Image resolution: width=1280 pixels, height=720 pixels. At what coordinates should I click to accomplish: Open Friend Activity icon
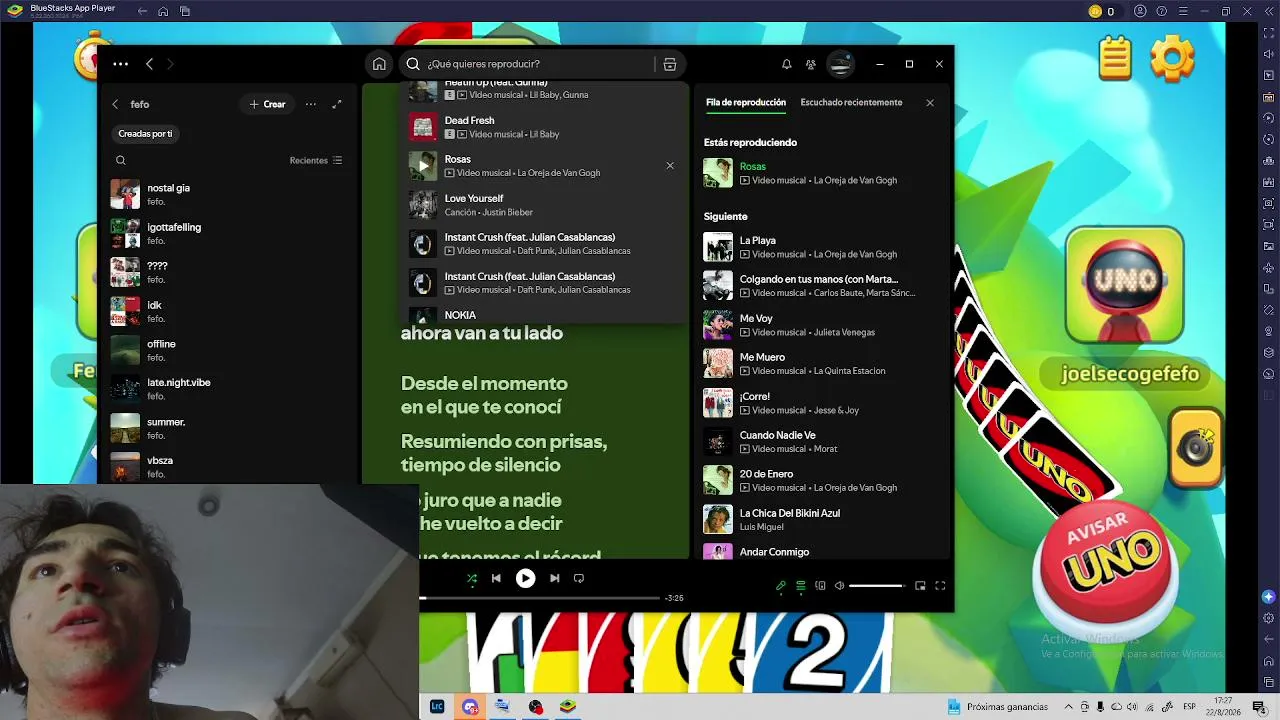811,64
